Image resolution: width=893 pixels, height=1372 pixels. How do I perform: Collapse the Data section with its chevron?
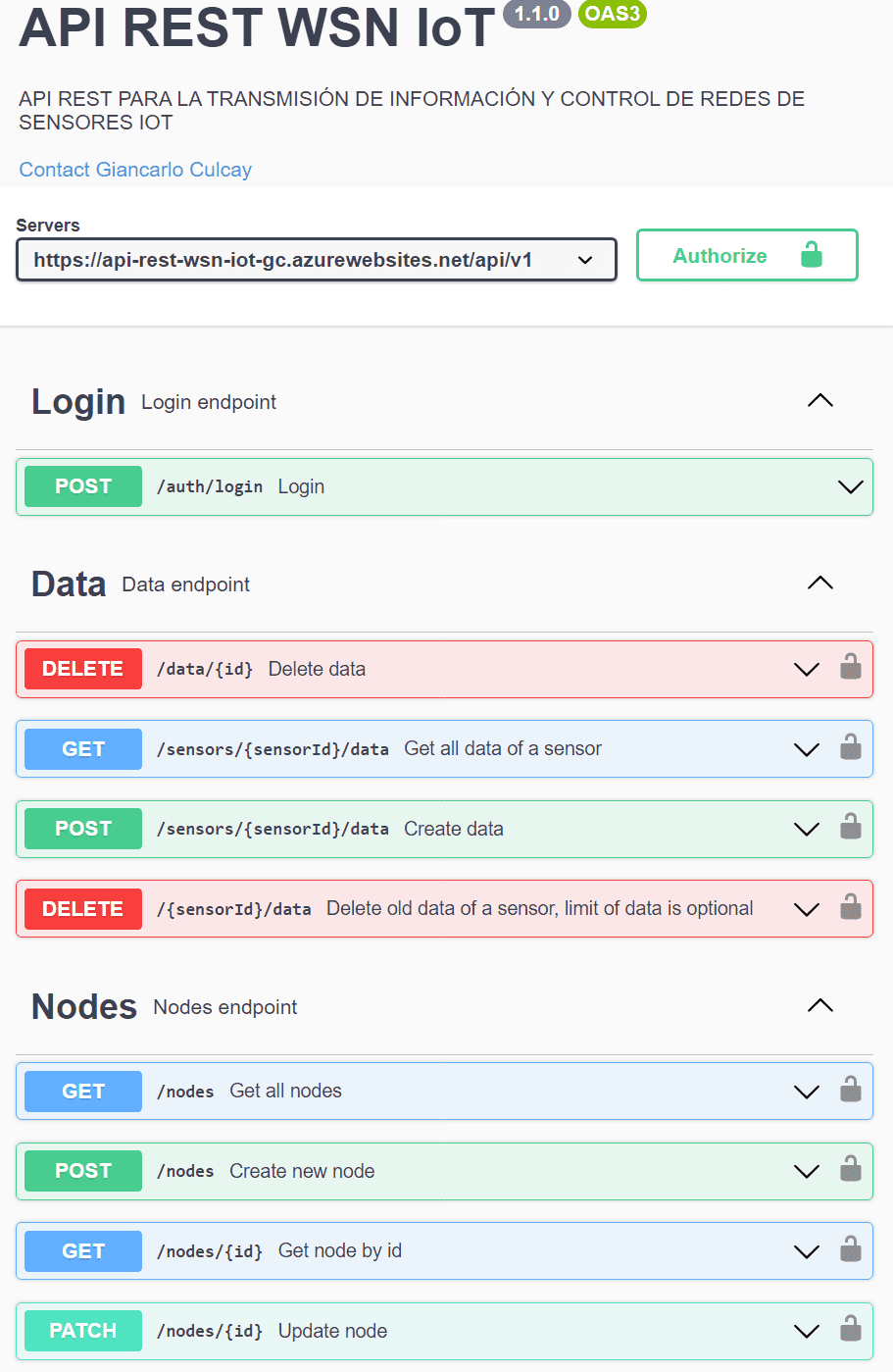[x=819, y=583]
